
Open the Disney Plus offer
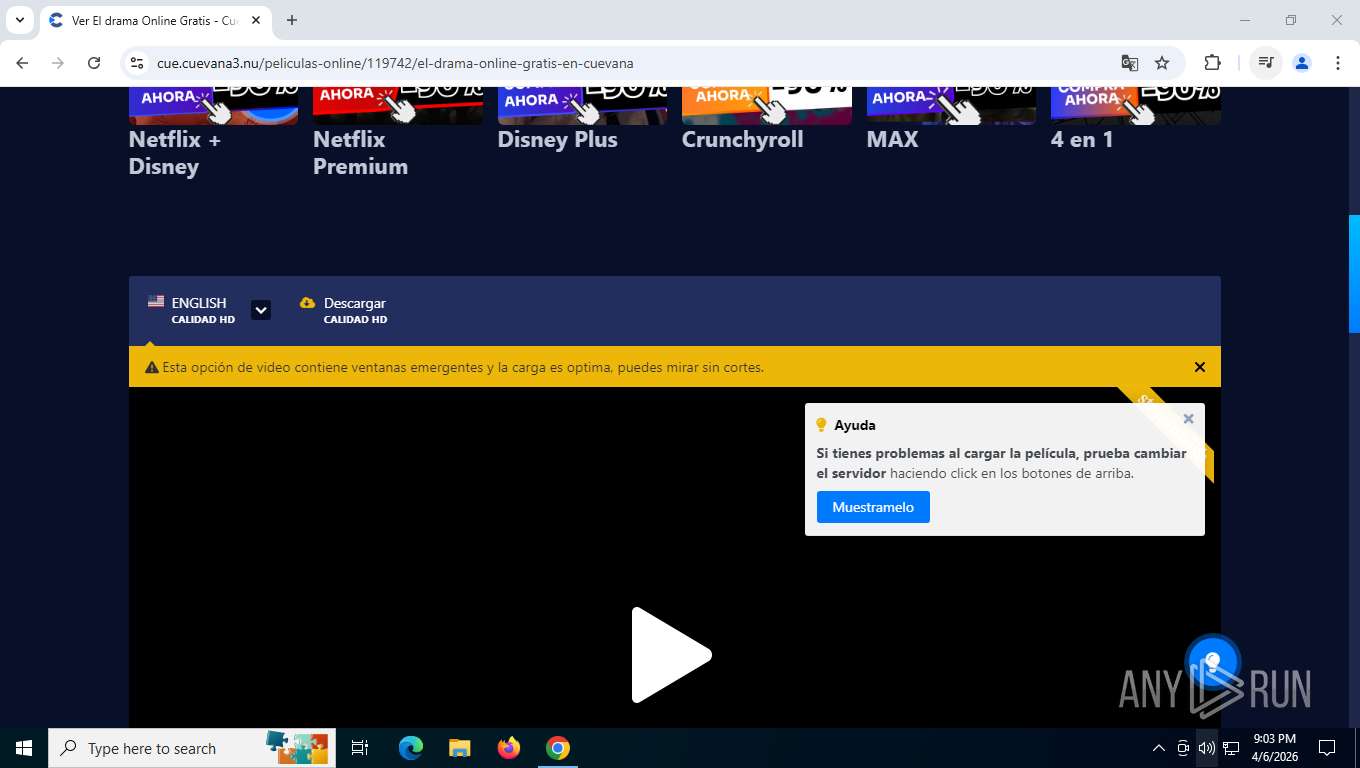tap(557, 140)
